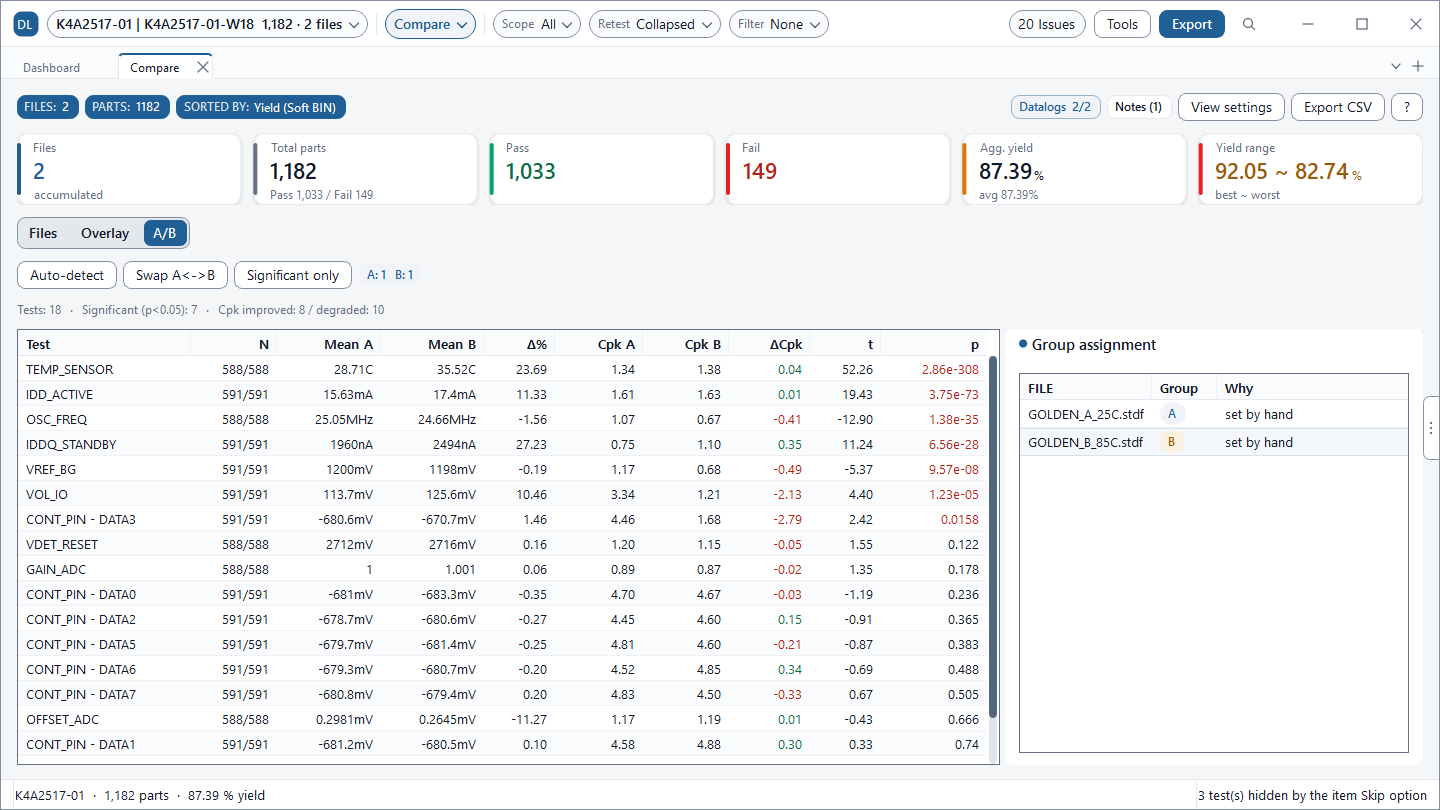The image size is (1440, 810).
Task: Open the Compare mode dropdown
Action: point(430,24)
